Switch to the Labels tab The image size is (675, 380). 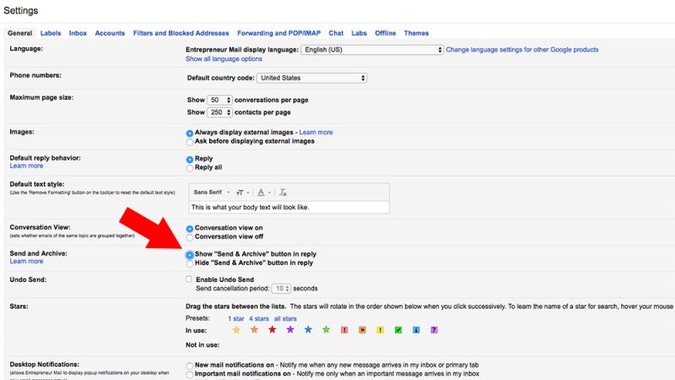[50, 33]
